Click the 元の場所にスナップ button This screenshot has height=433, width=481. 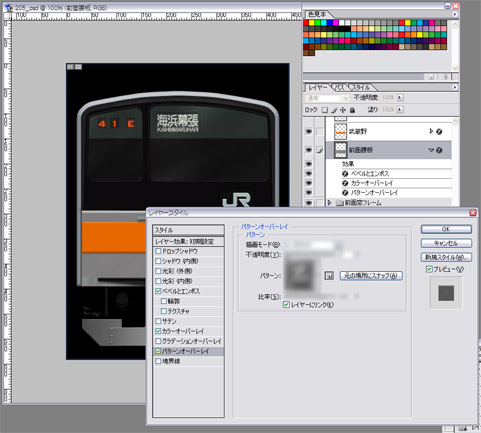371,276
